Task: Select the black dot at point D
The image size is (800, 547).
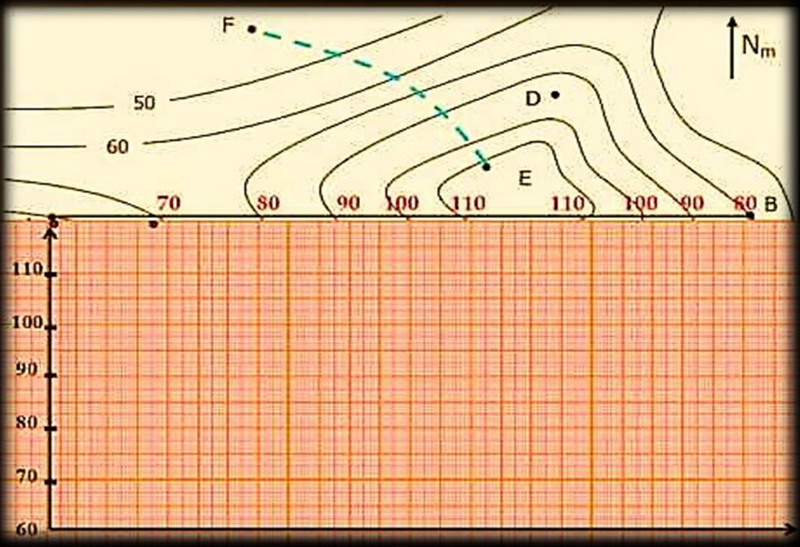Action: tap(555, 95)
